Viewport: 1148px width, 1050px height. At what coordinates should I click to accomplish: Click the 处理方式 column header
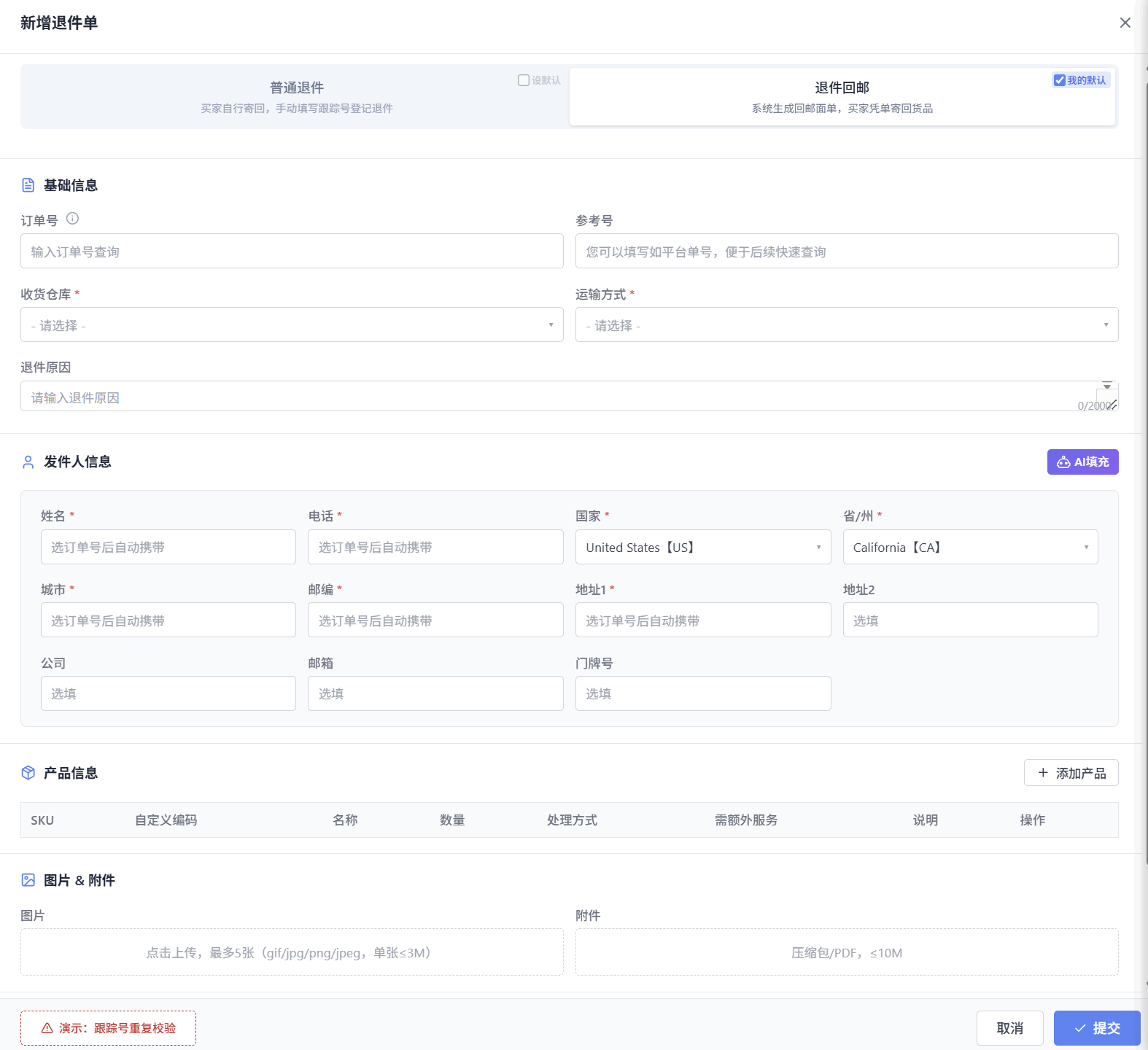(x=572, y=820)
